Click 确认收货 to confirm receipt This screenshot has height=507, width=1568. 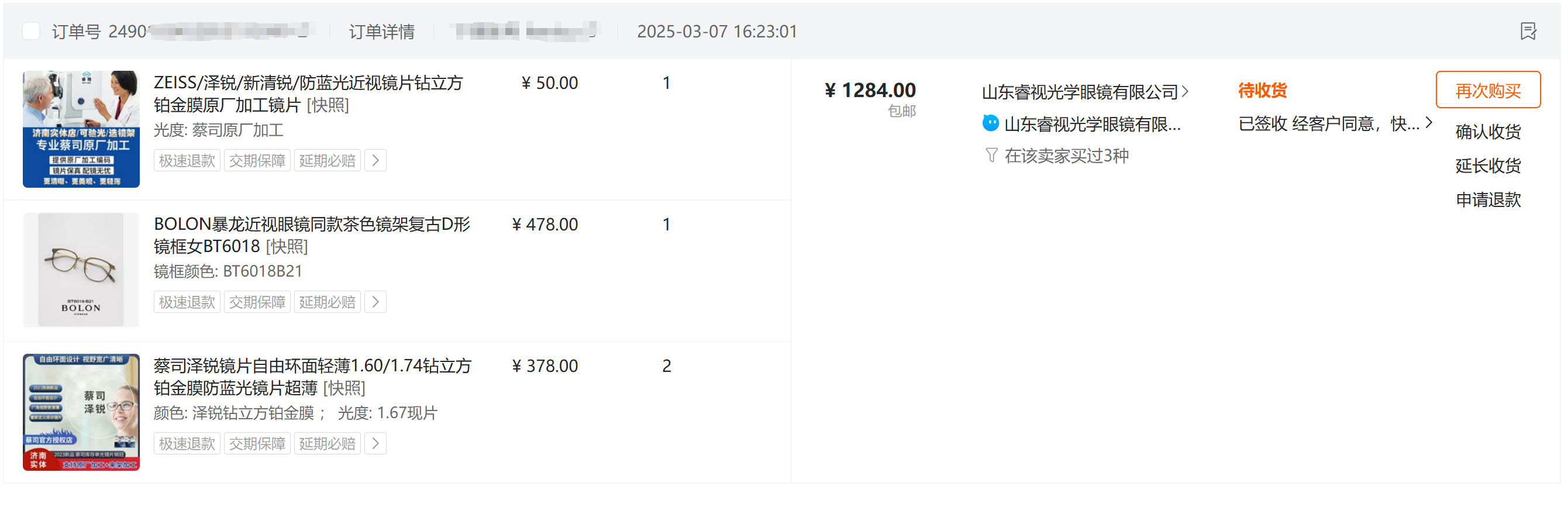pos(1487,132)
